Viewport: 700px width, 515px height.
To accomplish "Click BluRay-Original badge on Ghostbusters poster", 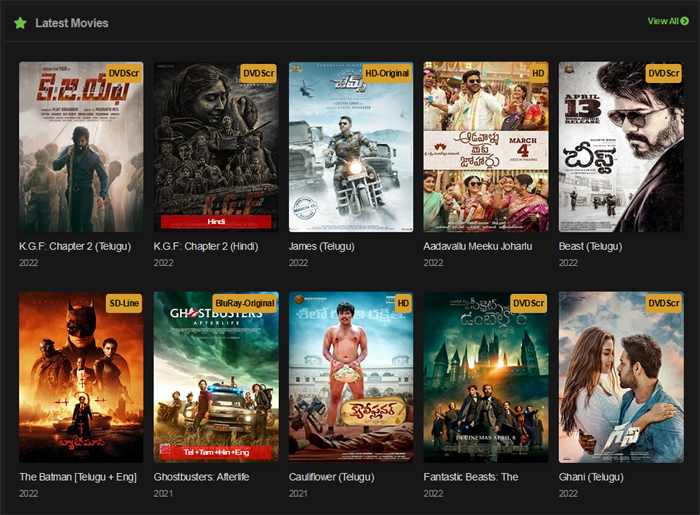I will click(245, 303).
